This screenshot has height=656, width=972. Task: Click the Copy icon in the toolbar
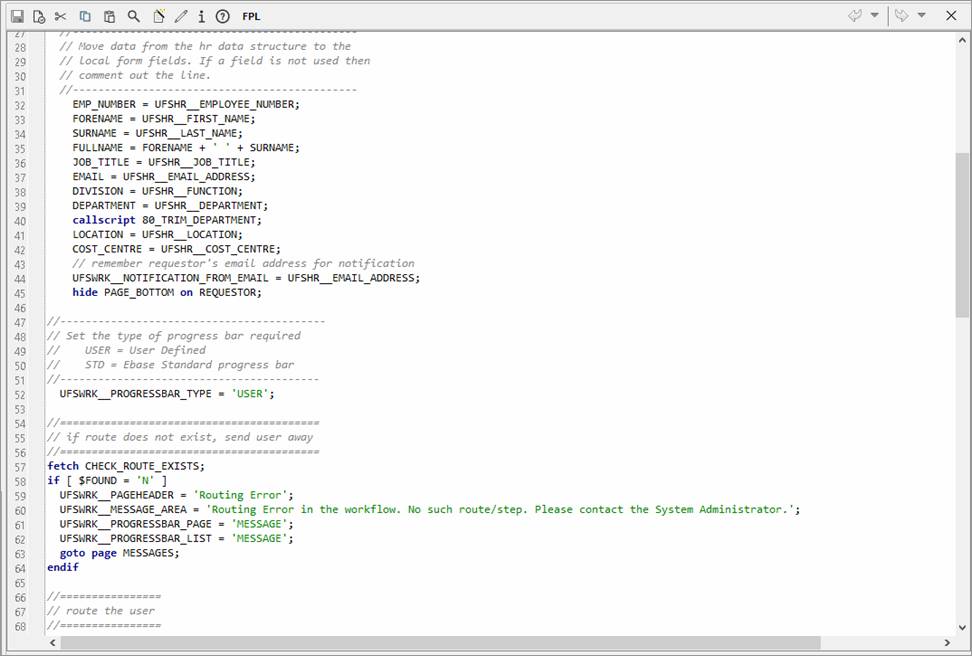85,16
